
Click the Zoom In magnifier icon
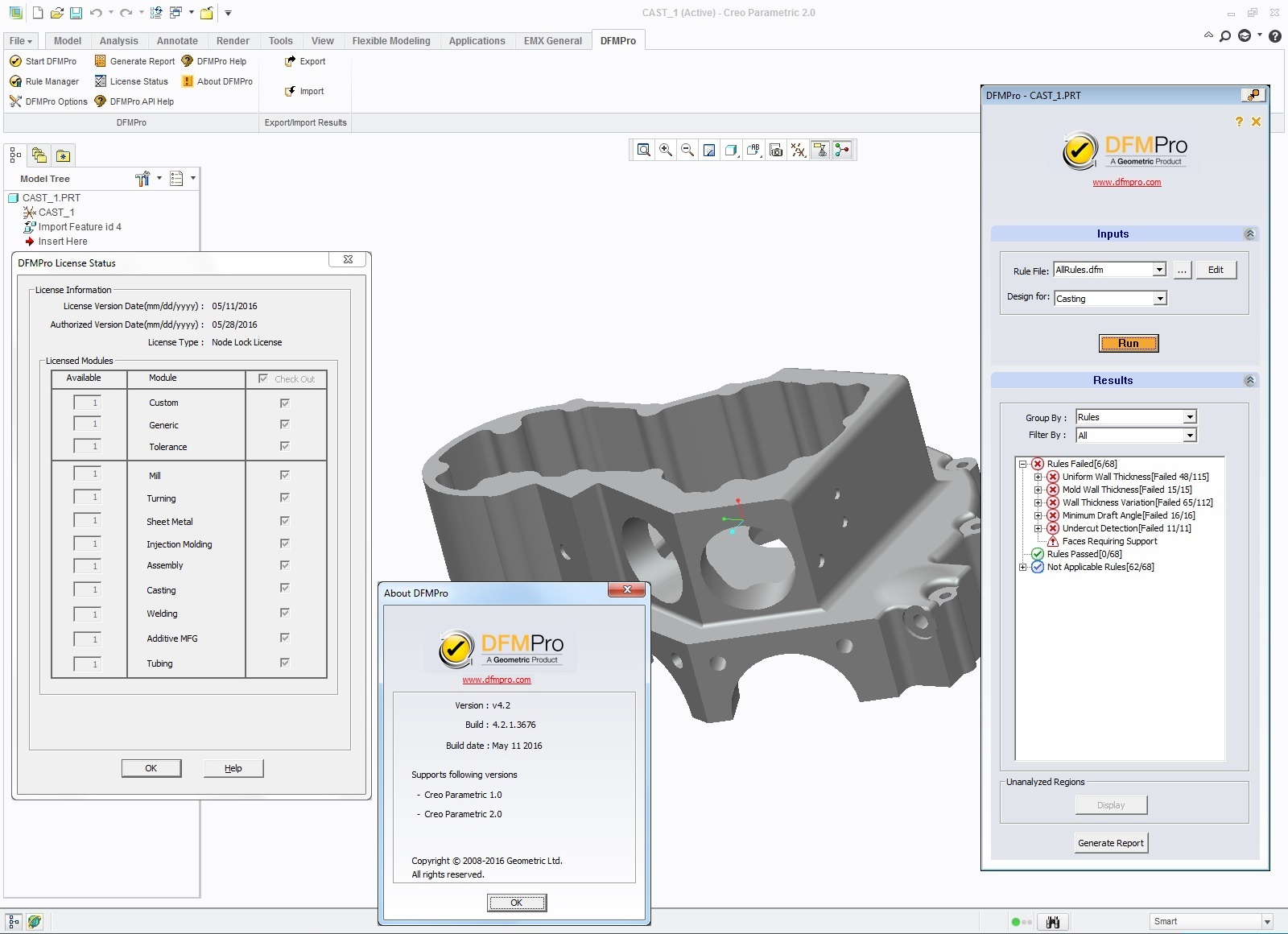pyautogui.click(x=666, y=150)
